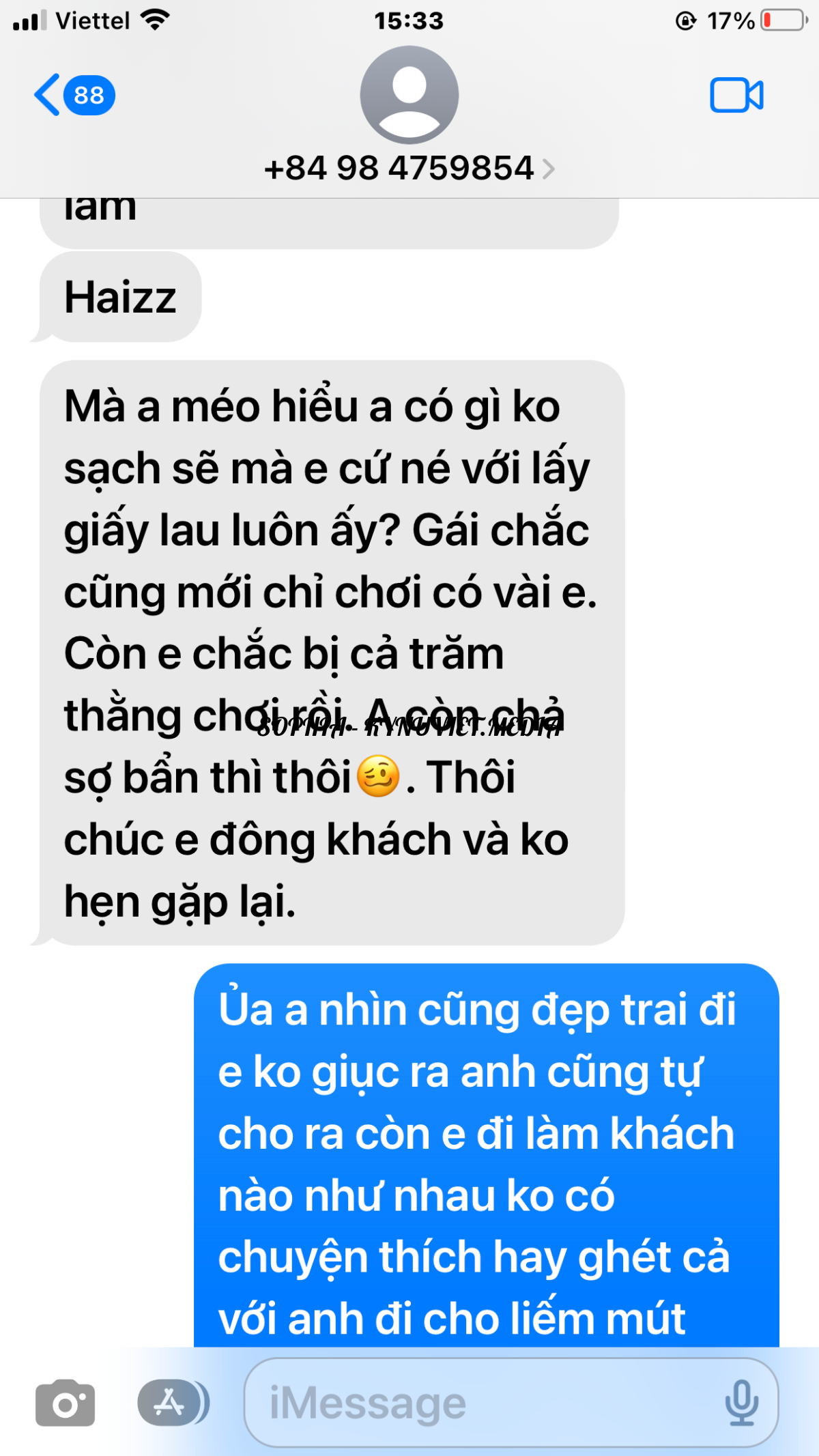Tap the rotation lock status icon
The width and height of the screenshot is (819, 1456).
coord(685,20)
